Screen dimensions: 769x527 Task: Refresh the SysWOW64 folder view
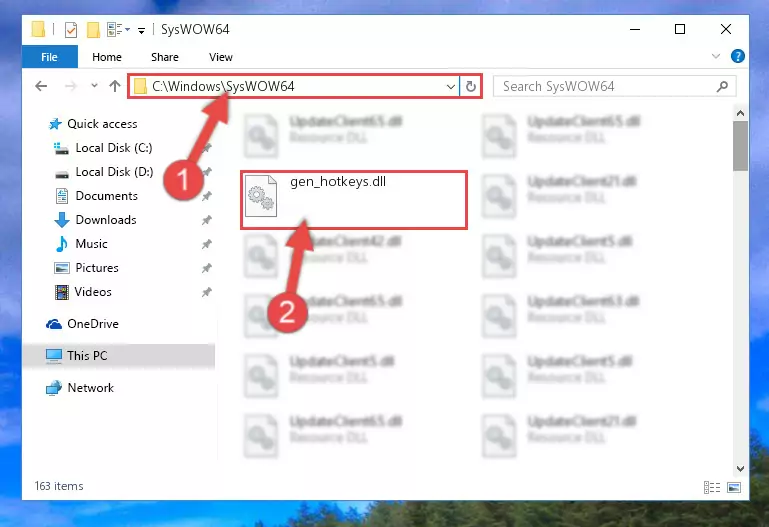[x=471, y=87]
